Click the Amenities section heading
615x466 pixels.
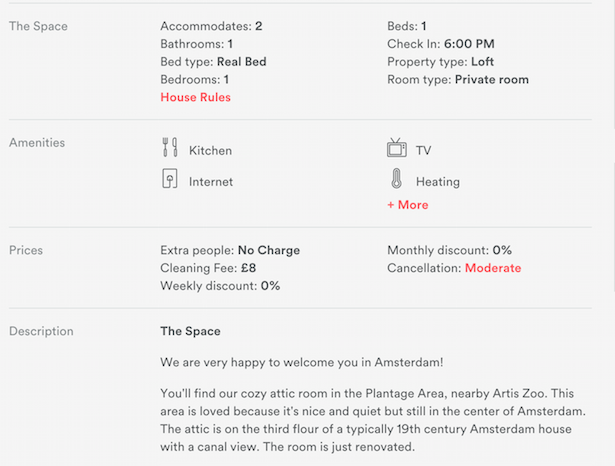[37, 142]
